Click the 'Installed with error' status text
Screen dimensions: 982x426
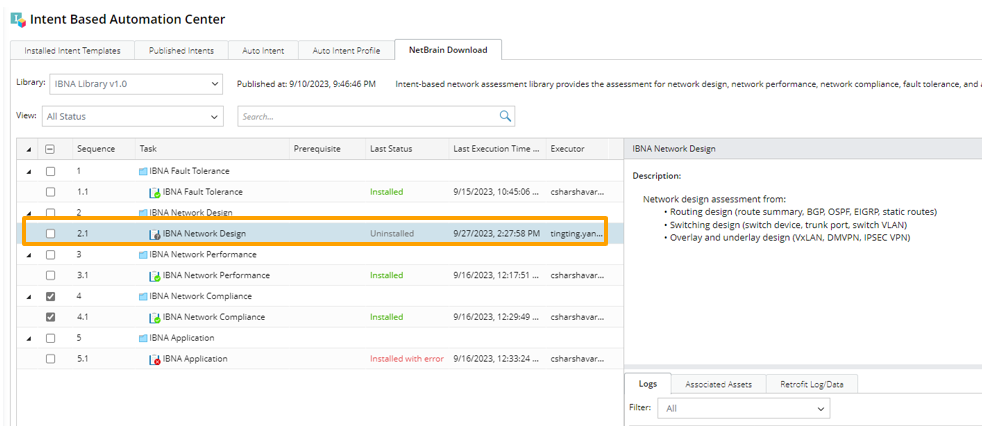(x=406, y=359)
